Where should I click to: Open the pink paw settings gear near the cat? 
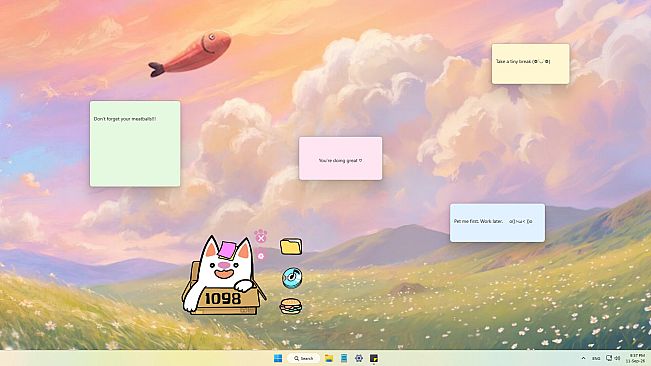[x=261, y=256]
